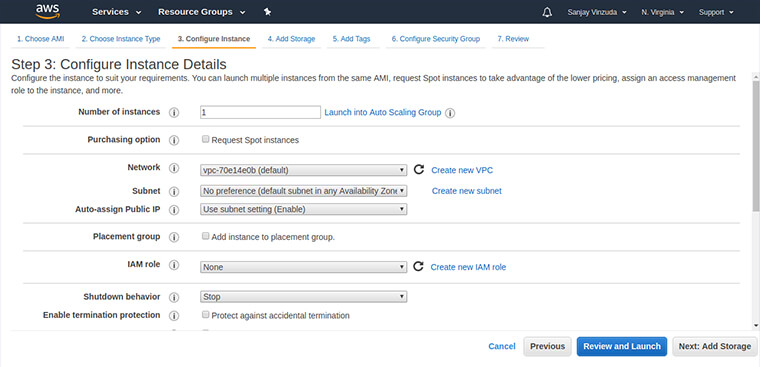This screenshot has width=760, height=367.
Task: Go to step 2 Choose Instance Type
Action: click(x=121, y=39)
